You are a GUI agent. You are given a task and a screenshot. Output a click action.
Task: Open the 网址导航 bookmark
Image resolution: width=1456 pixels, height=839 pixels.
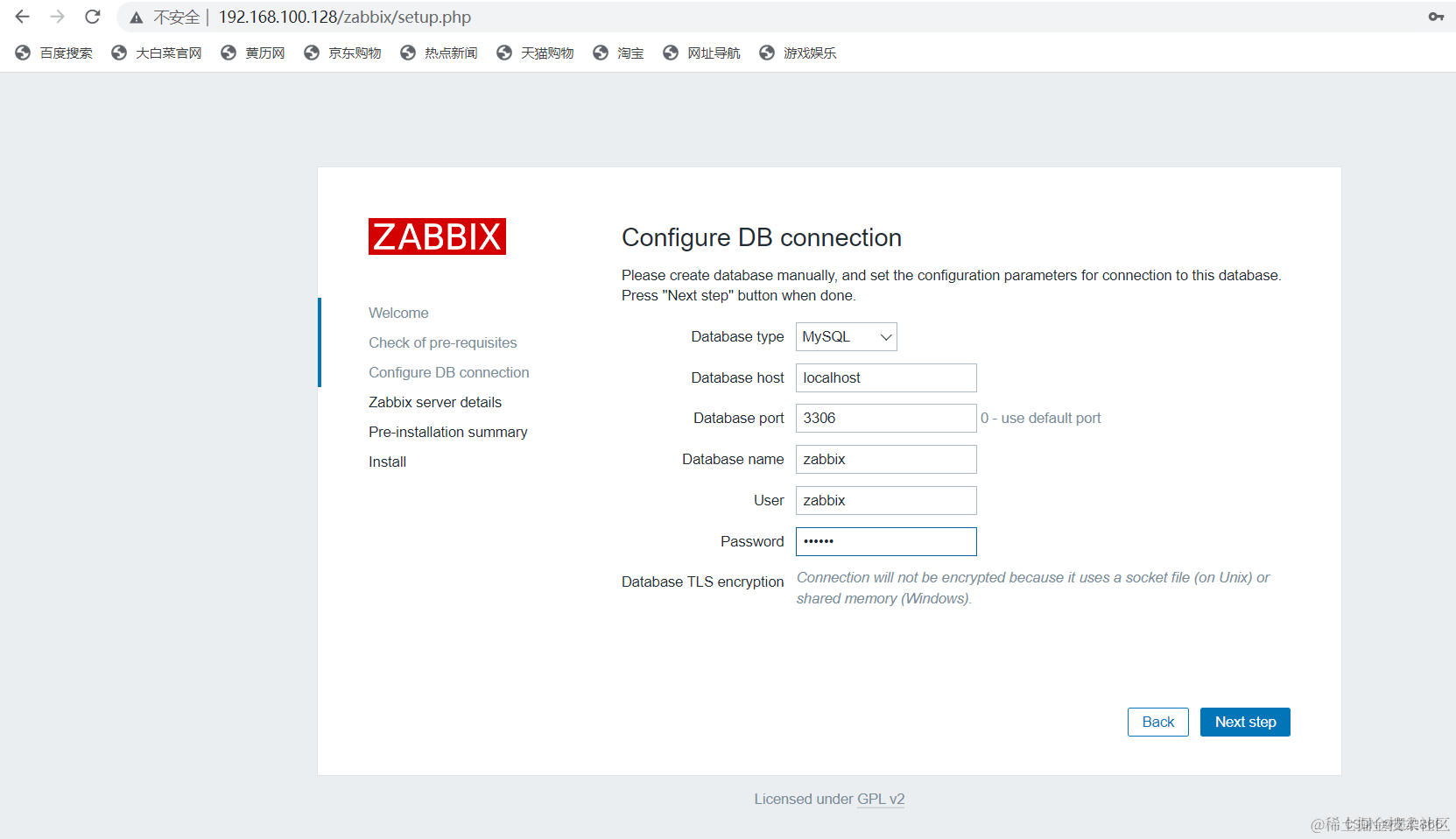coord(701,53)
